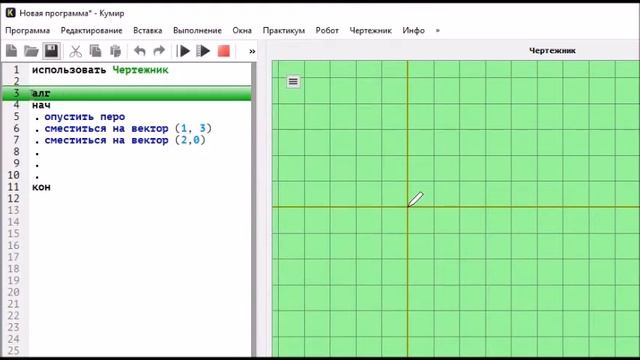The height and width of the screenshot is (360, 640).
Task: Open the Программа menu
Action: point(27,31)
